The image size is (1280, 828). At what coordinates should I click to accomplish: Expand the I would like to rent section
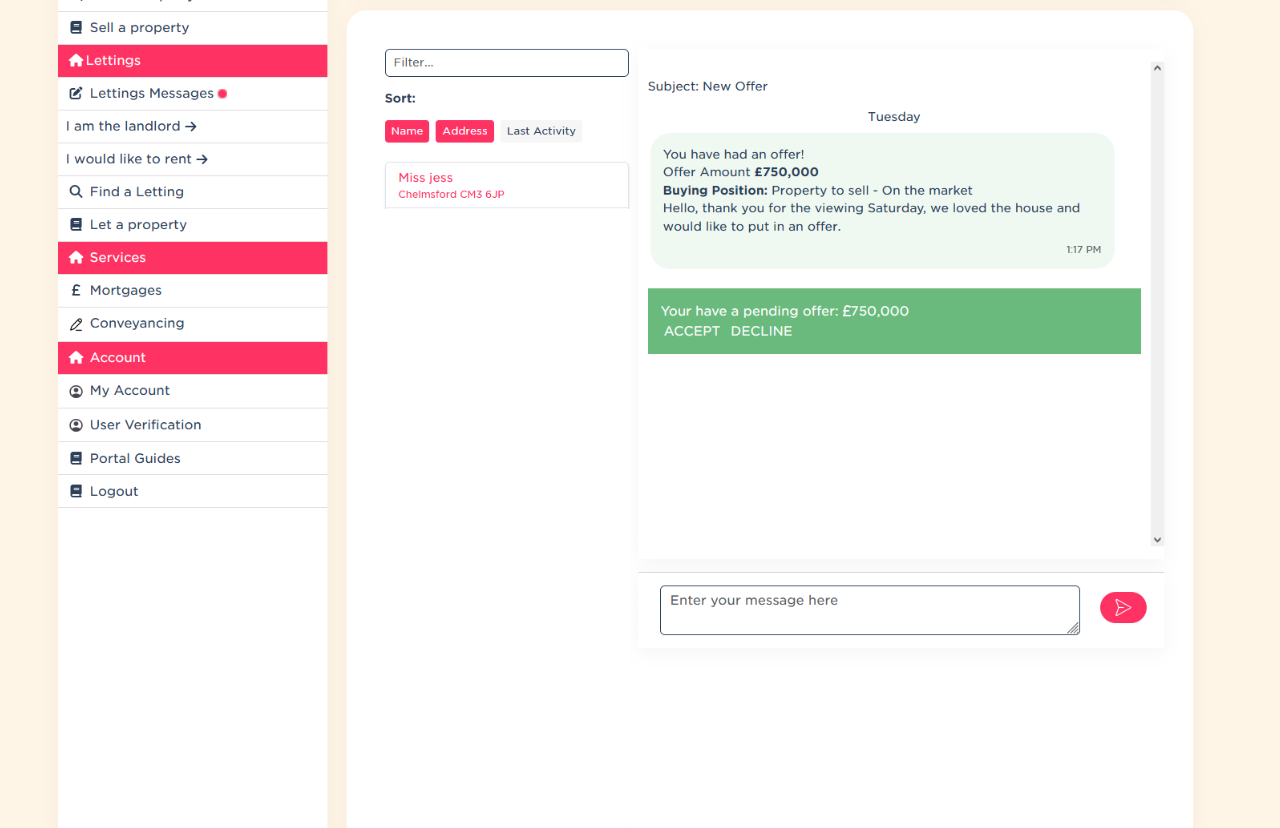(x=137, y=159)
